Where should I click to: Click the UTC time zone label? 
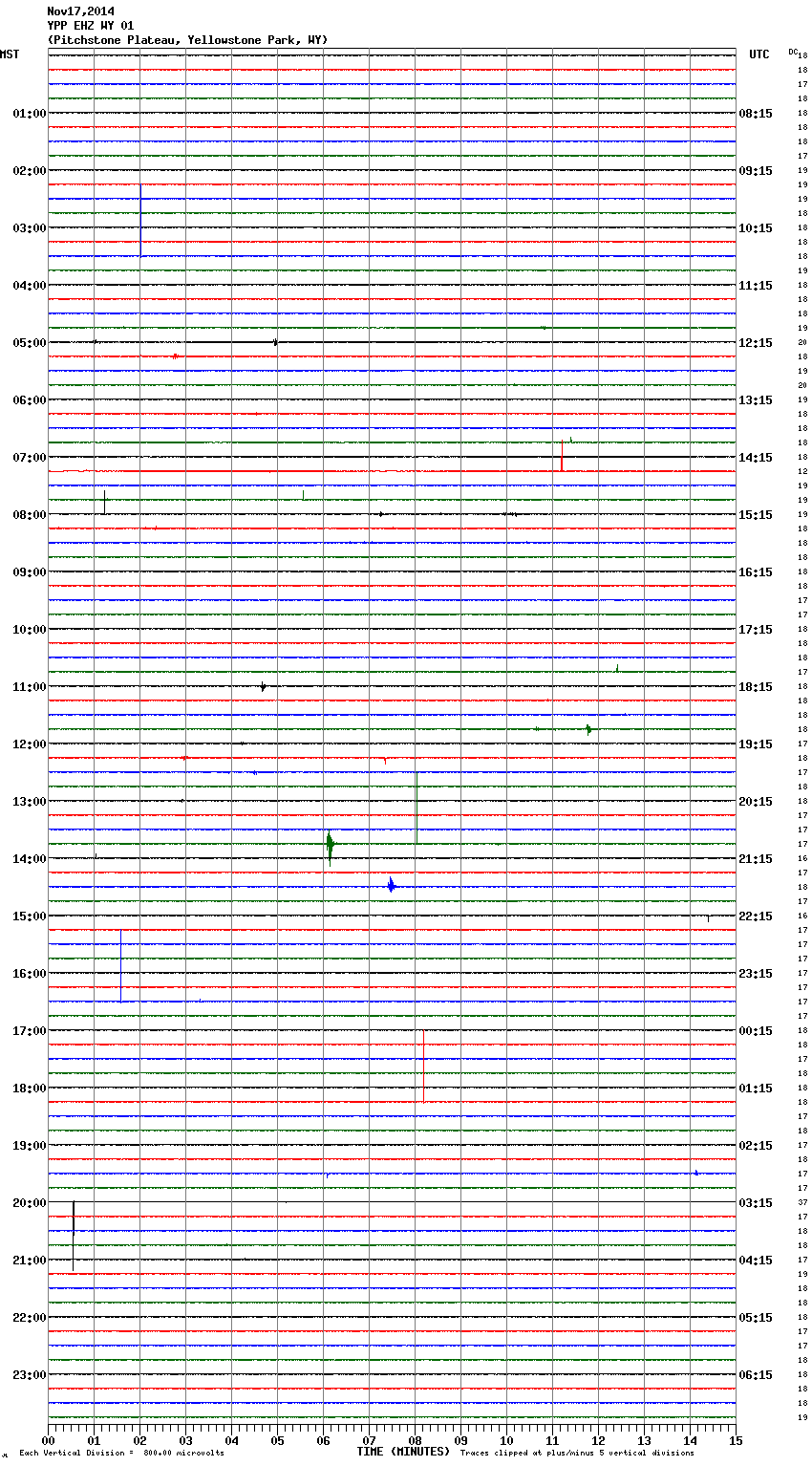pos(759,54)
